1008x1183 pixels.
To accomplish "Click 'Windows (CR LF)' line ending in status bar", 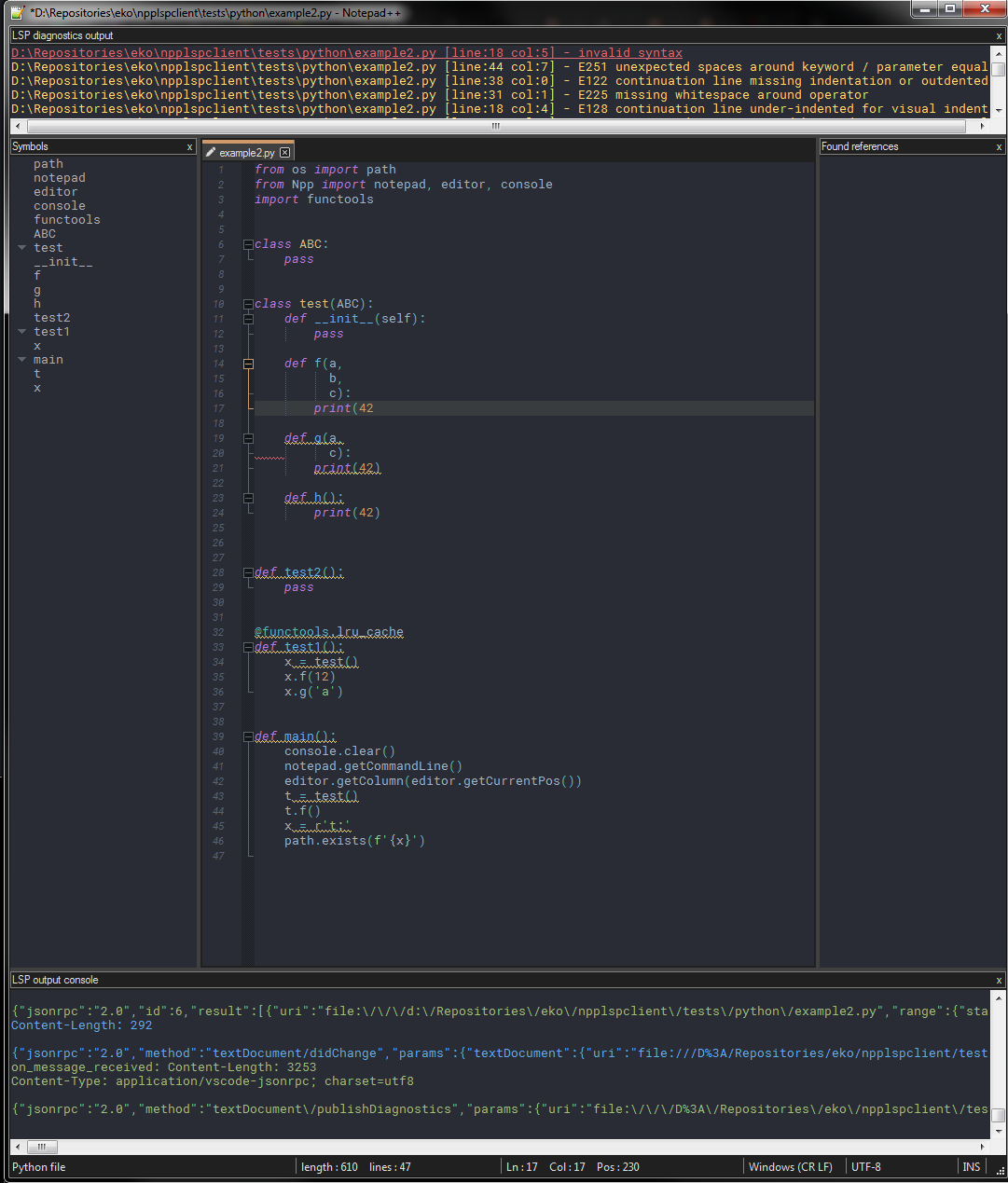I will (x=791, y=1167).
